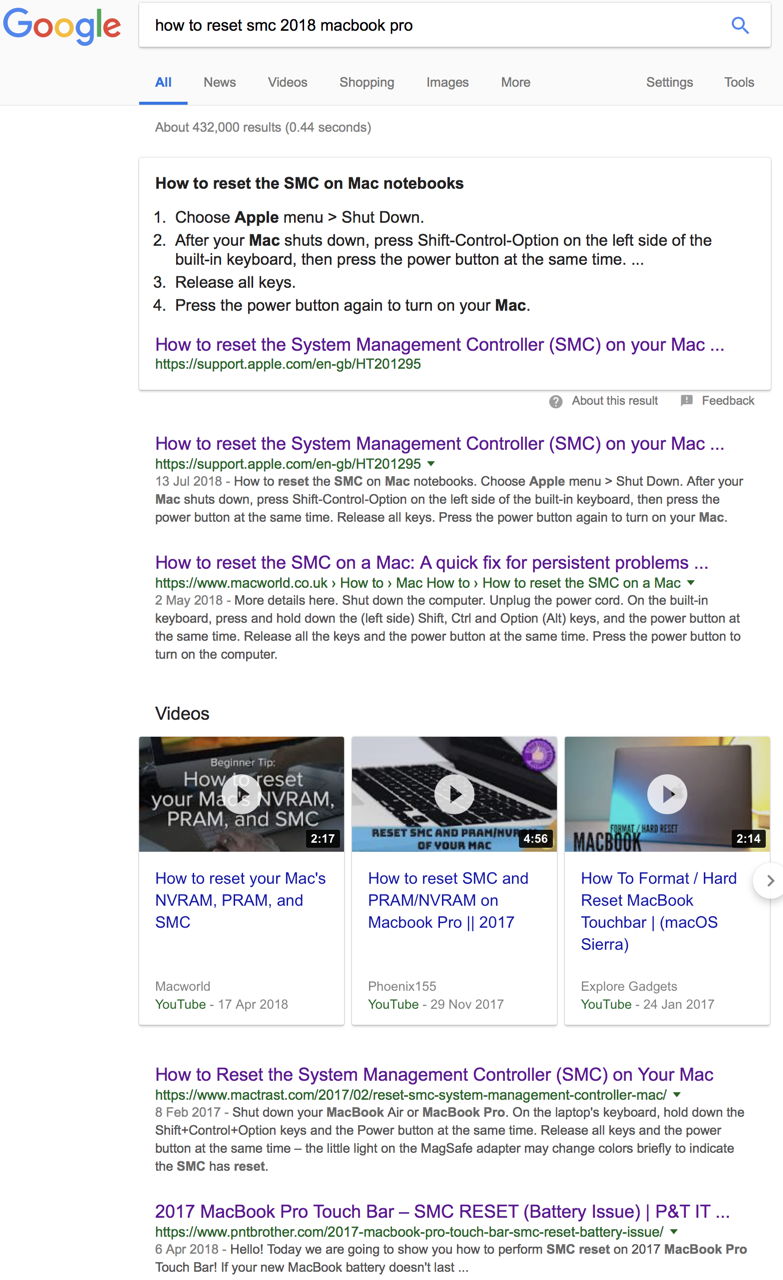Screen dimensions: 783x1280
Task: Click the Google logo
Action: 62,26
